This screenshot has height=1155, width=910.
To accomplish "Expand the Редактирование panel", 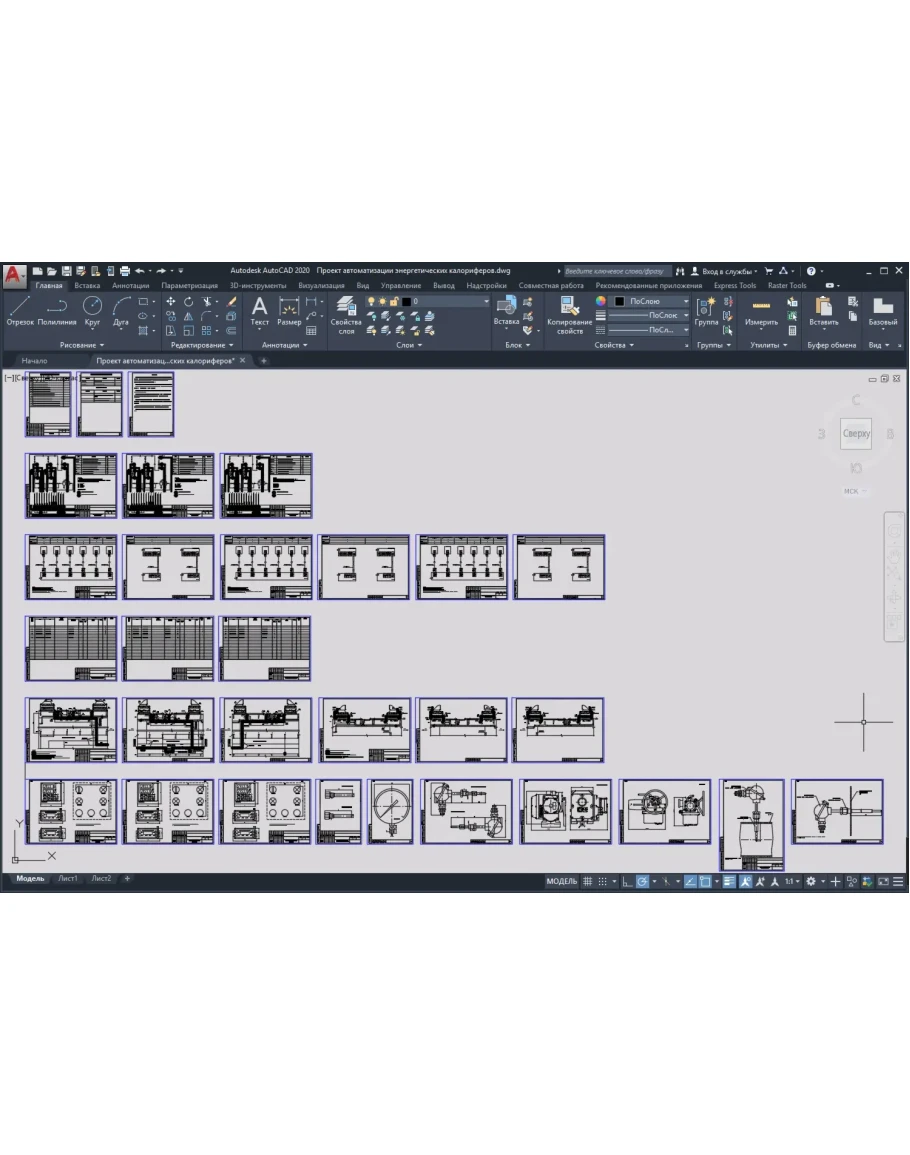I will [x=202, y=345].
